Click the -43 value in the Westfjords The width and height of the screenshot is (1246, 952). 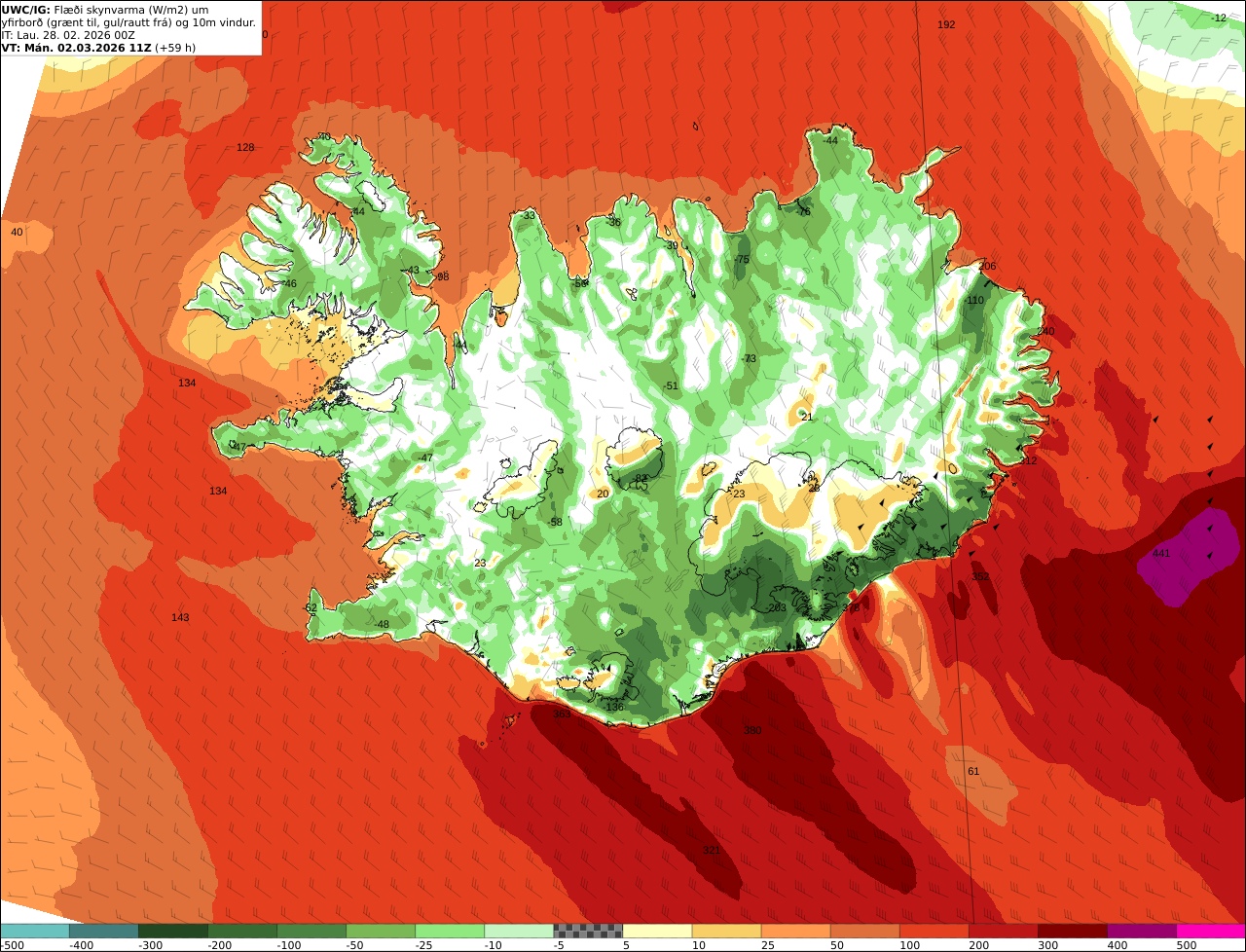click(412, 270)
